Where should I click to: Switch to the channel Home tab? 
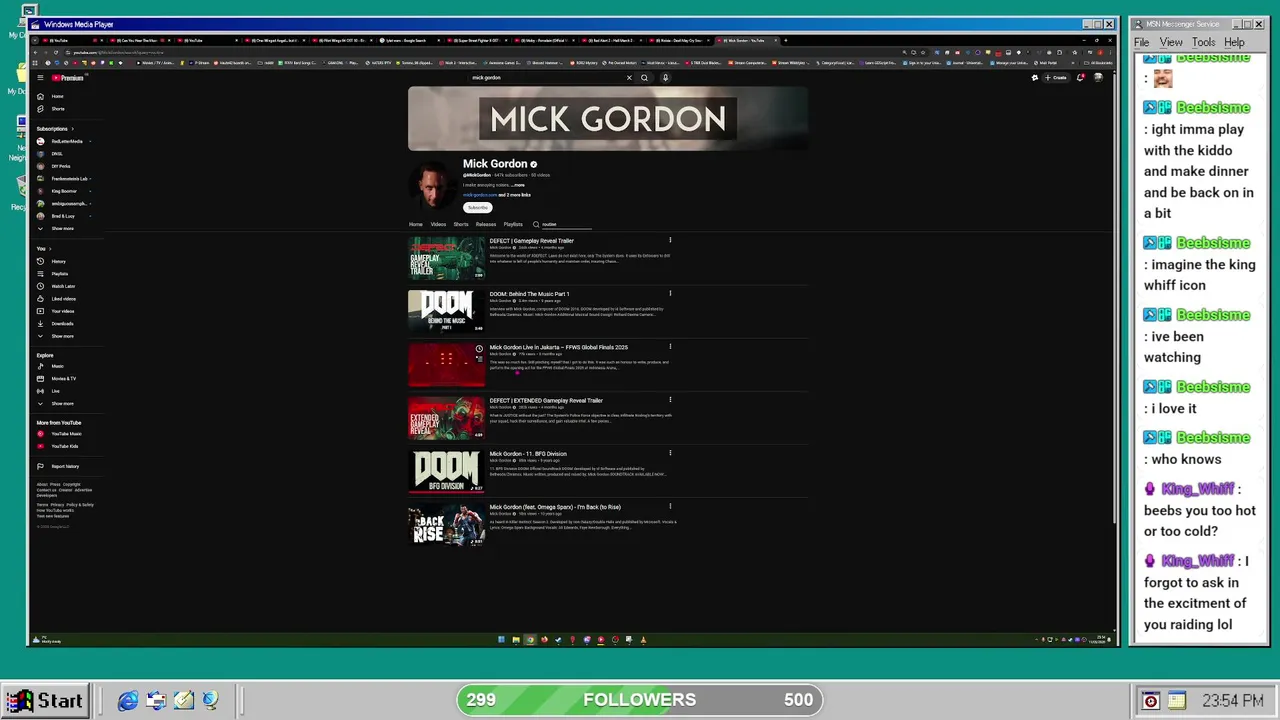coord(416,224)
